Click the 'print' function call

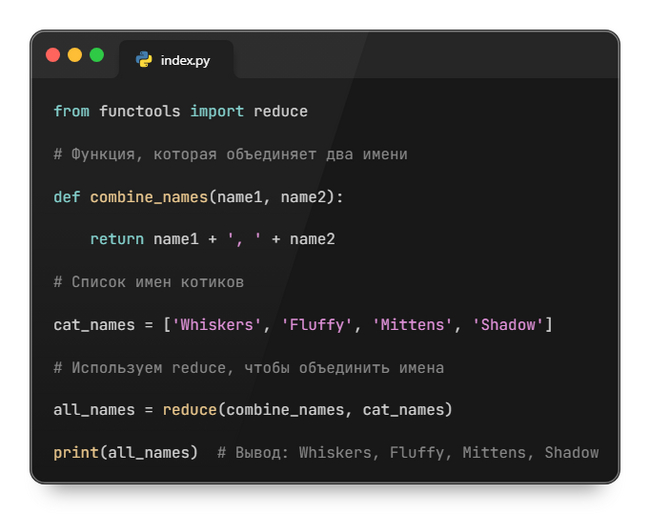76,453
